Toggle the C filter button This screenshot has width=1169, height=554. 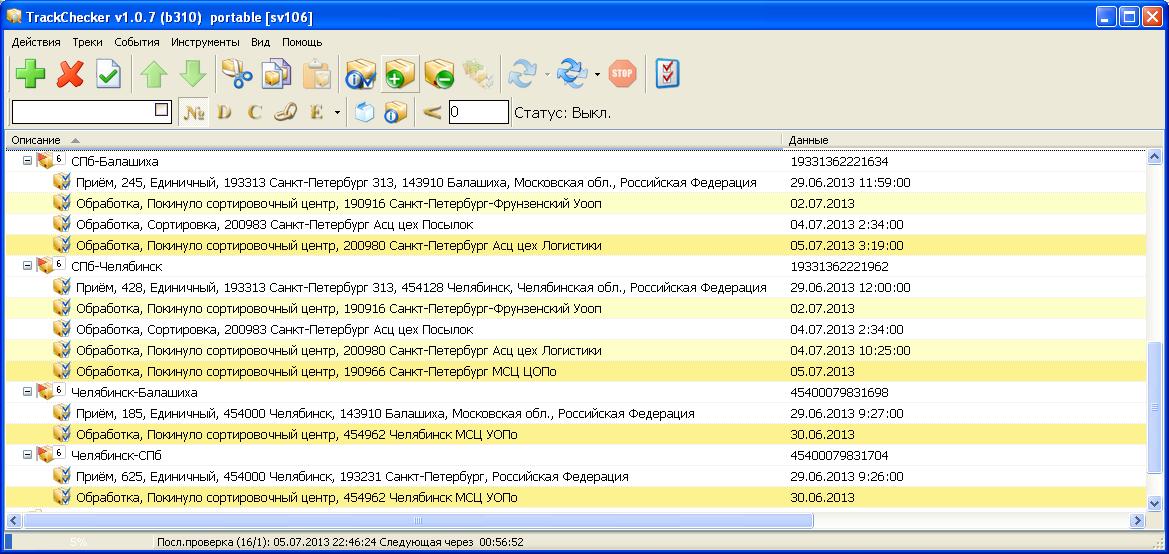click(254, 112)
